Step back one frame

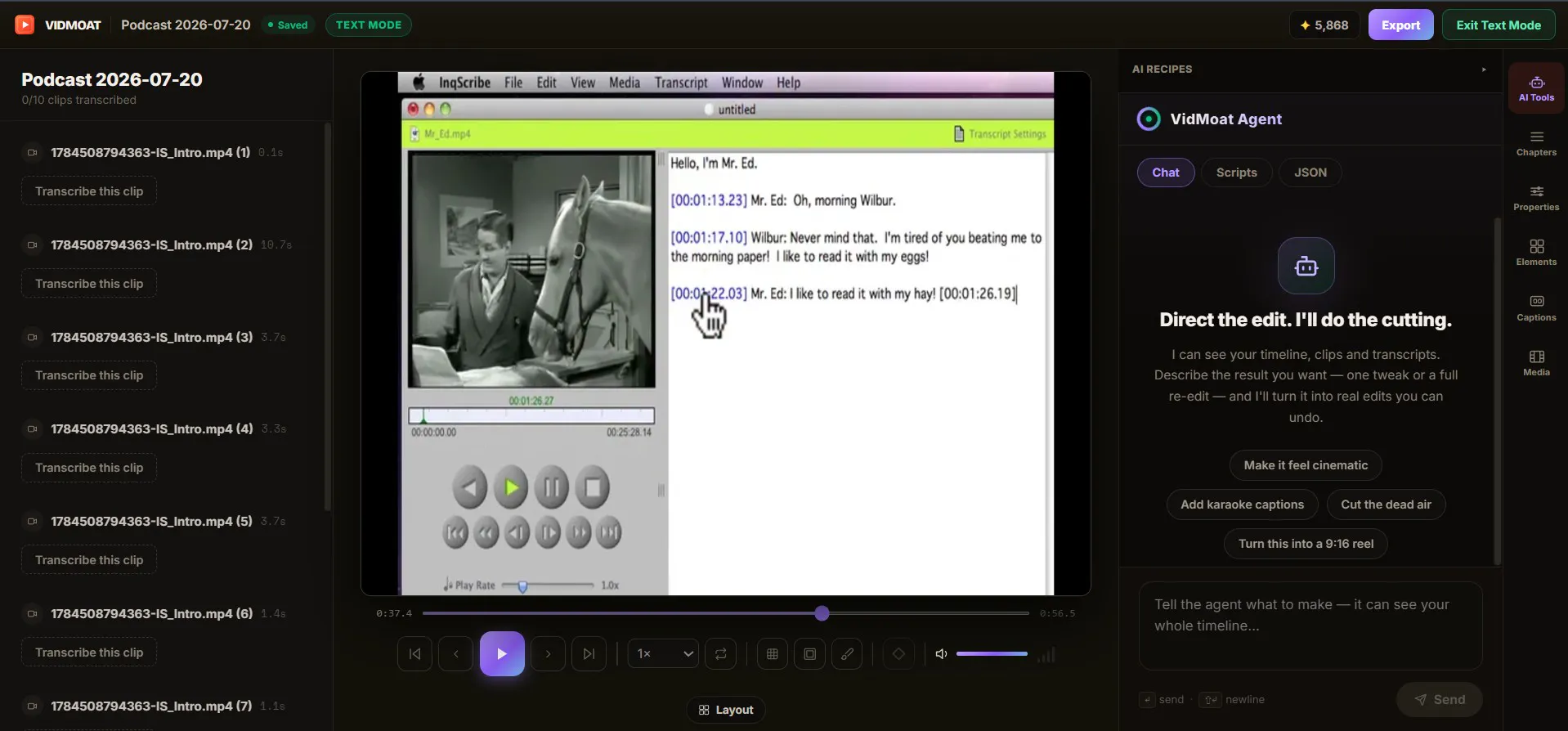tap(456, 654)
